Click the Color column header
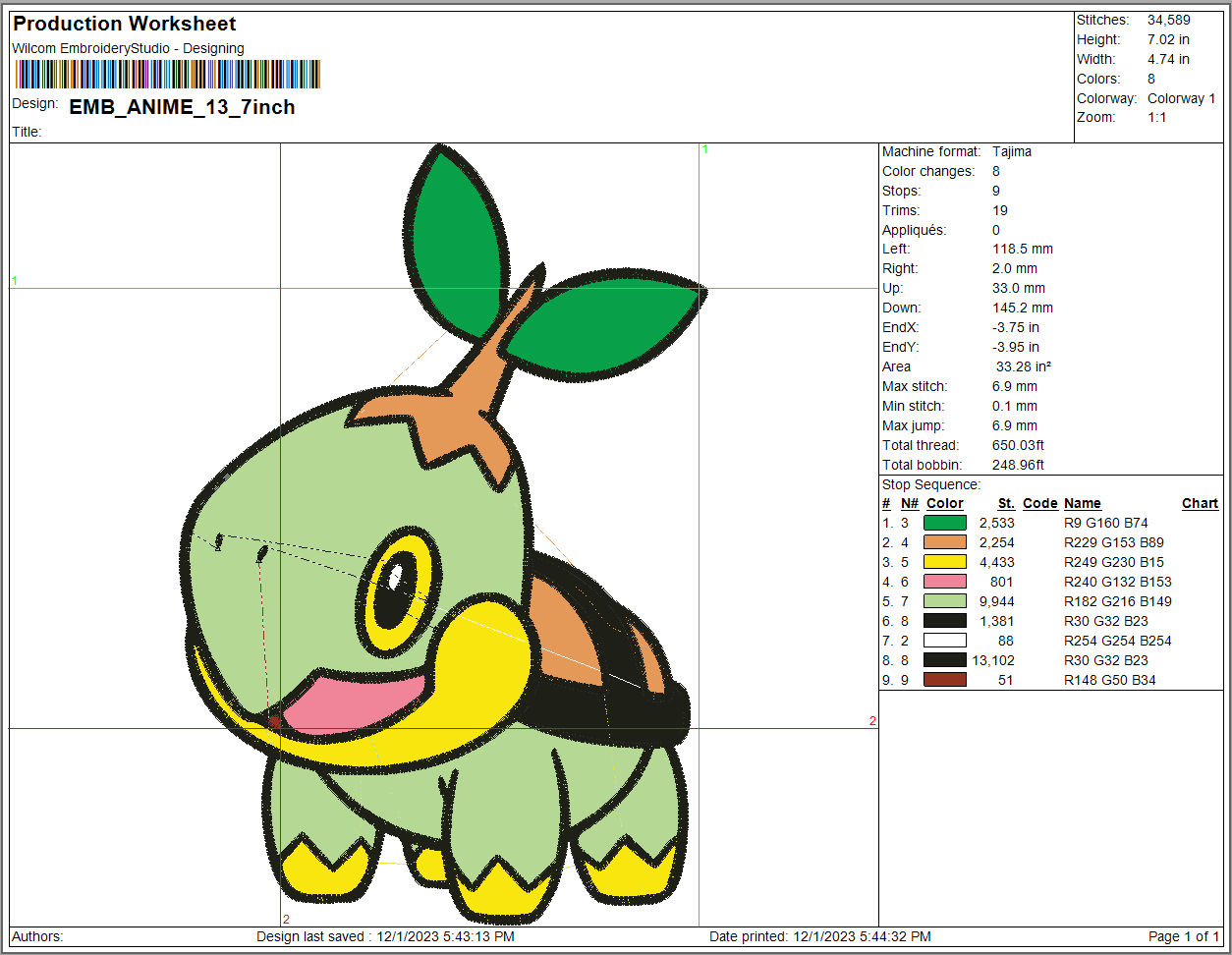 coord(944,503)
